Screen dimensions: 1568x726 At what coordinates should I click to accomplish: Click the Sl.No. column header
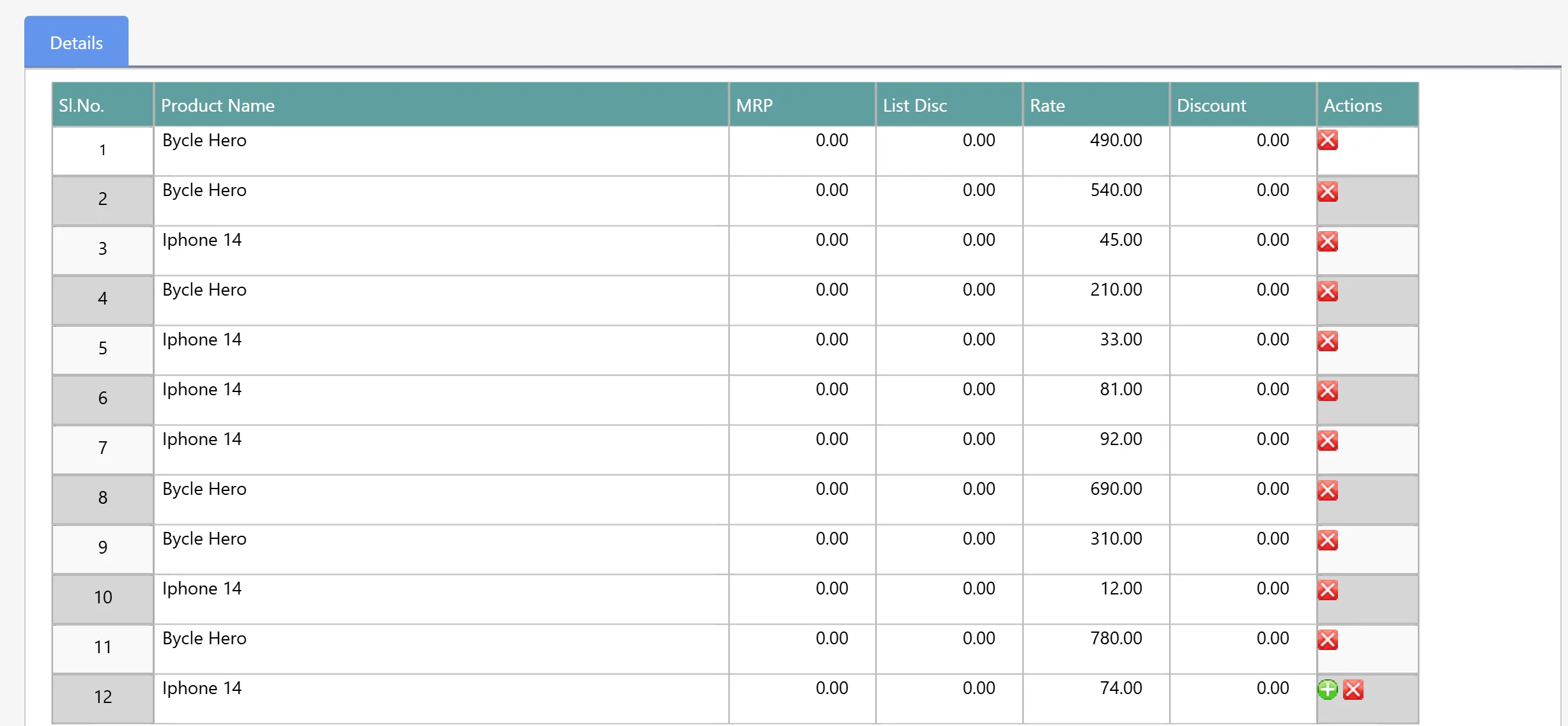(x=103, y=105)
